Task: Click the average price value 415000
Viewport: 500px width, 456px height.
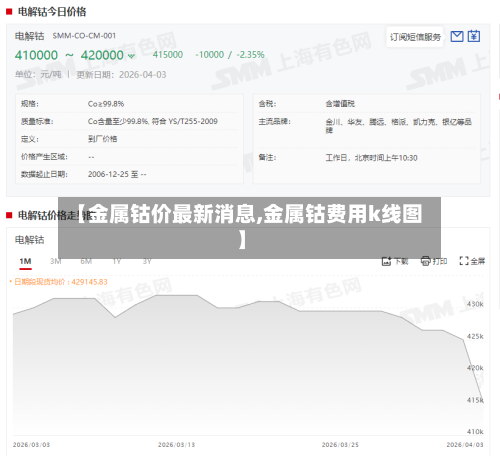Action: click(168, 55)
